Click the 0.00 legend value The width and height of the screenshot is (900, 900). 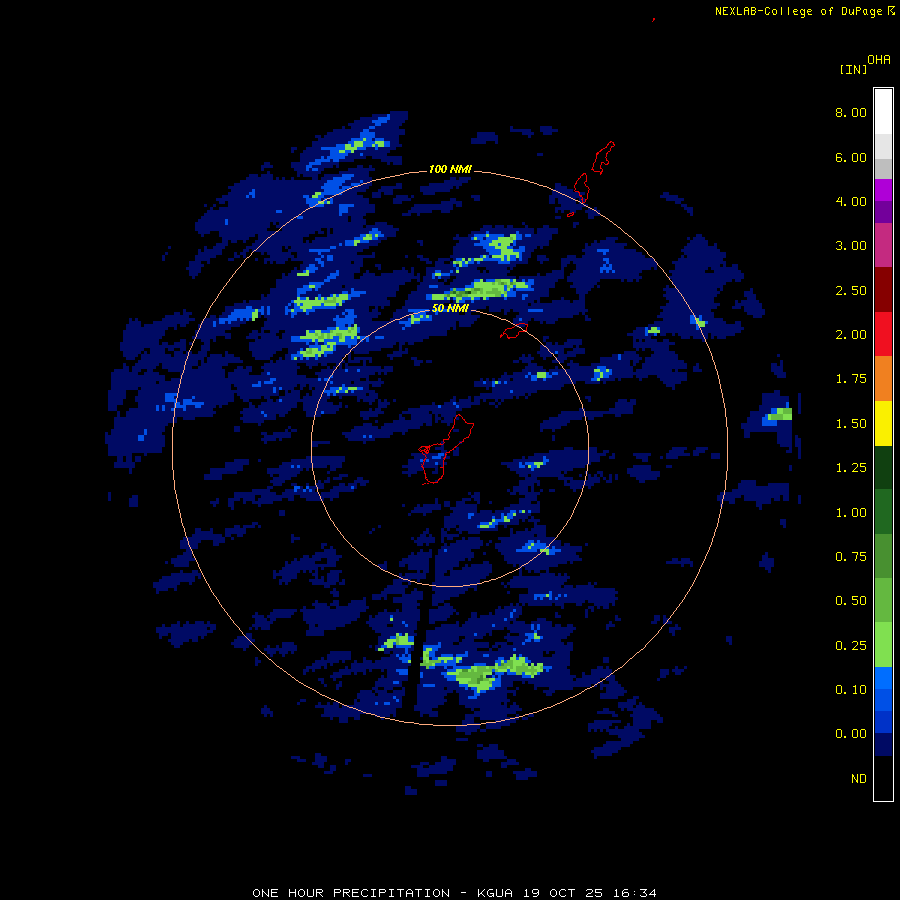(x=851, y=734)
